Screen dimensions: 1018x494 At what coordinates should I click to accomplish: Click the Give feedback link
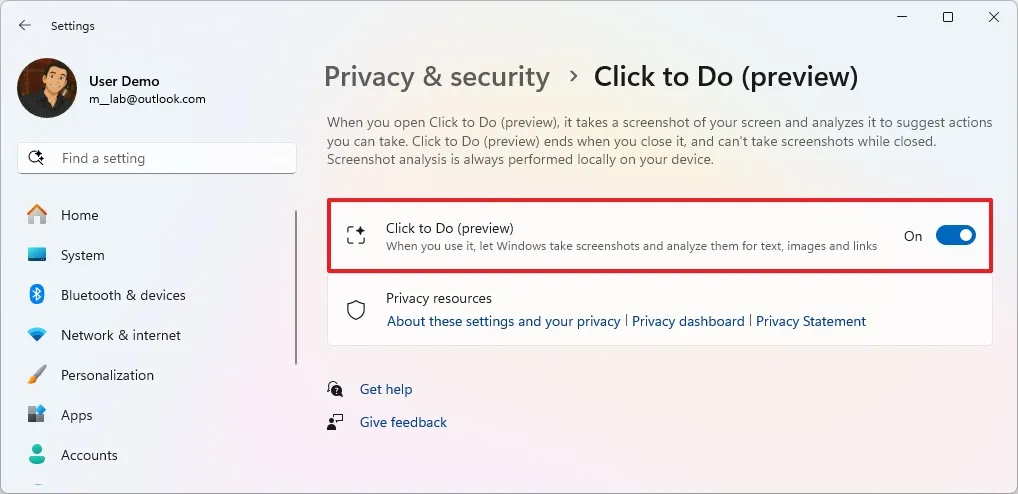pos(403,422)
